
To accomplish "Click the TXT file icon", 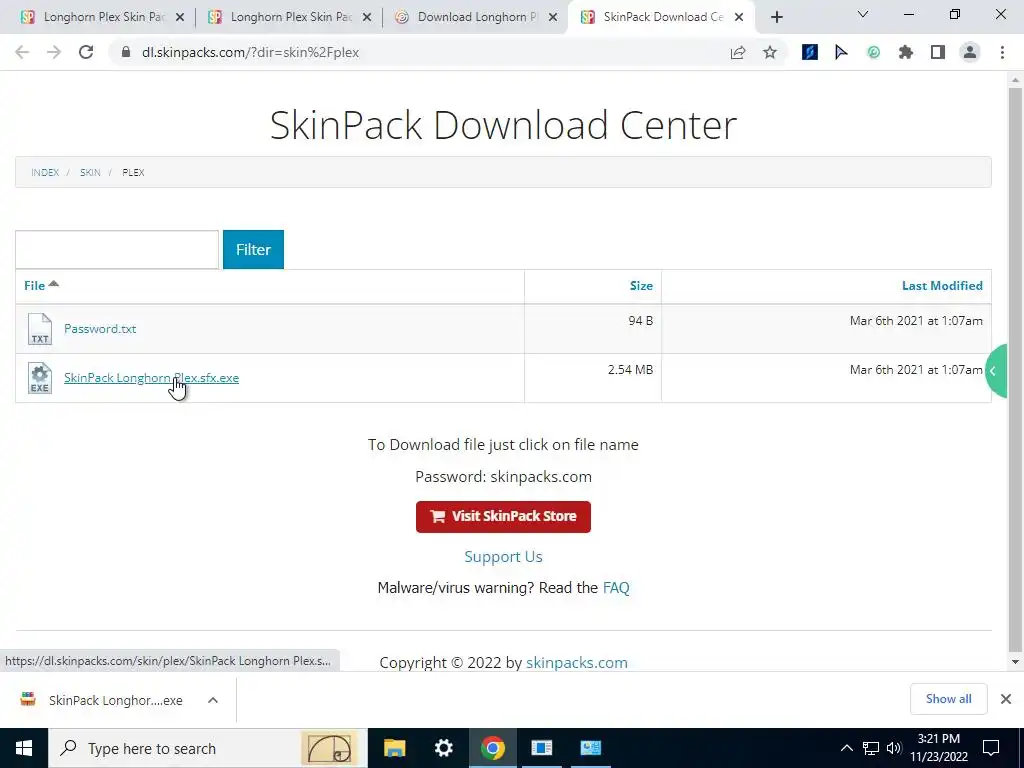I will pos(40,328).
